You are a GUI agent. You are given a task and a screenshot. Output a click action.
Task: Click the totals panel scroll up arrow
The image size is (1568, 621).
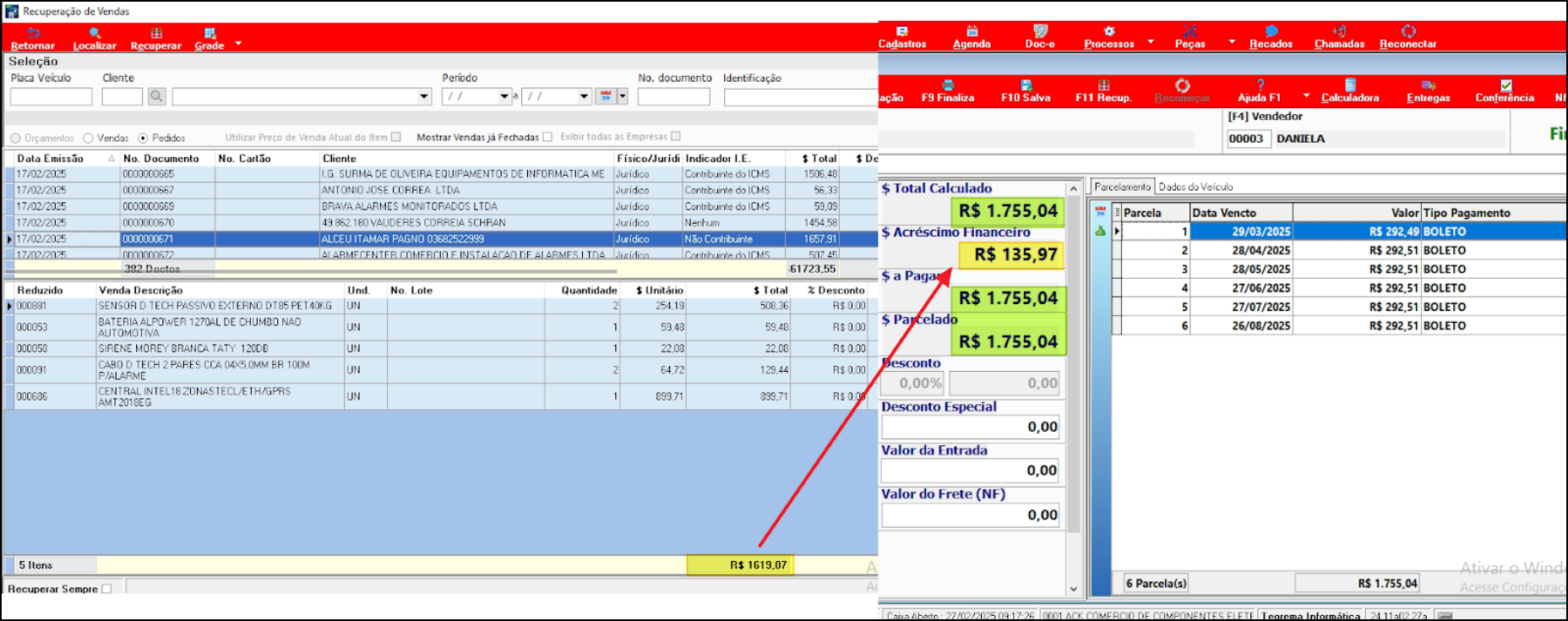click(1074, 188)
